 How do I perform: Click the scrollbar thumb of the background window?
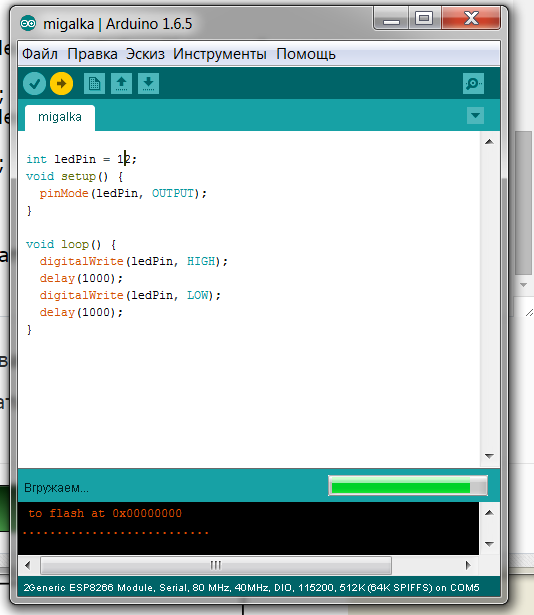pyautogui.click(x=523, y=204)
